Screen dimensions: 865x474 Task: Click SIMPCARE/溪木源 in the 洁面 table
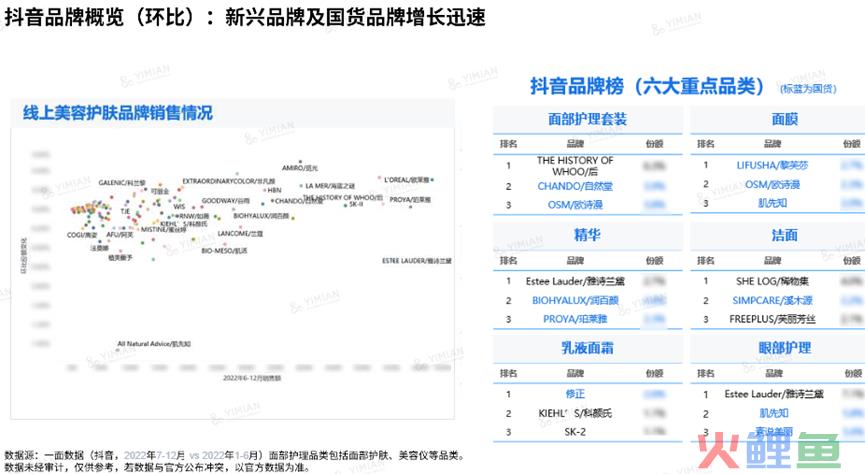772,300
